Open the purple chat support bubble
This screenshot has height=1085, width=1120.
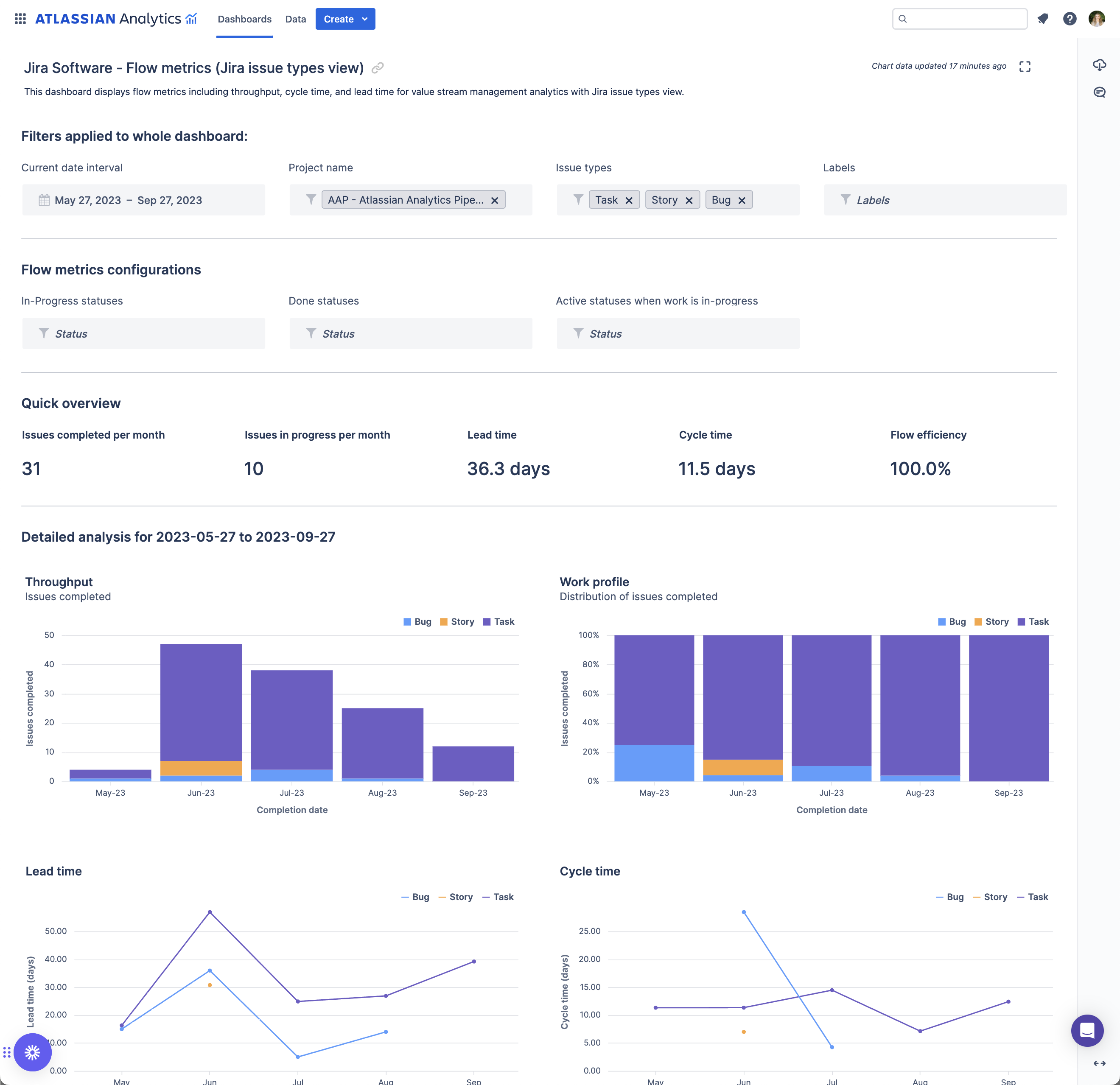(1087, 1030)
